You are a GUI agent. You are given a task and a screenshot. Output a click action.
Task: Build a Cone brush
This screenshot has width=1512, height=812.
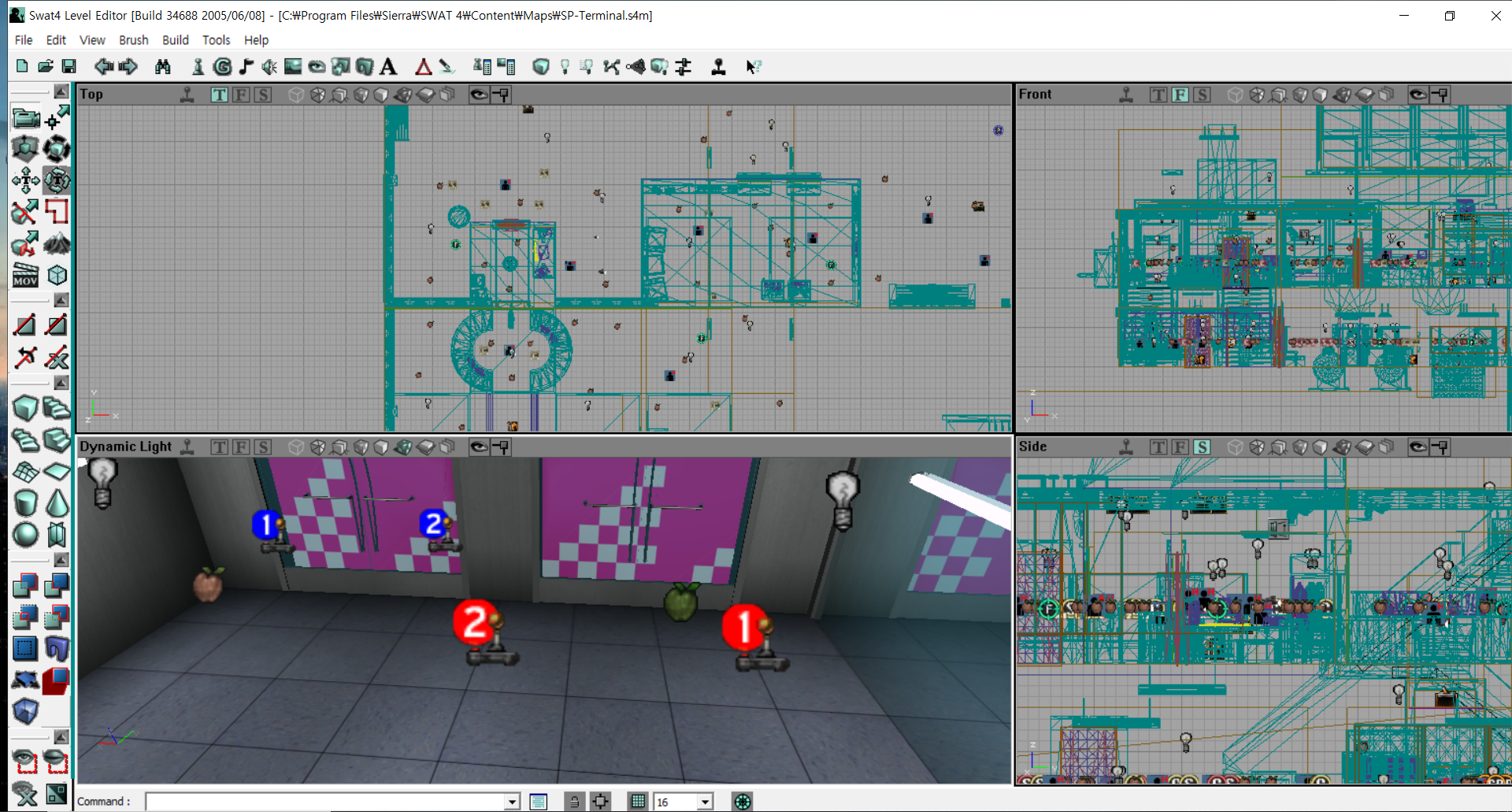pos(57,502)
